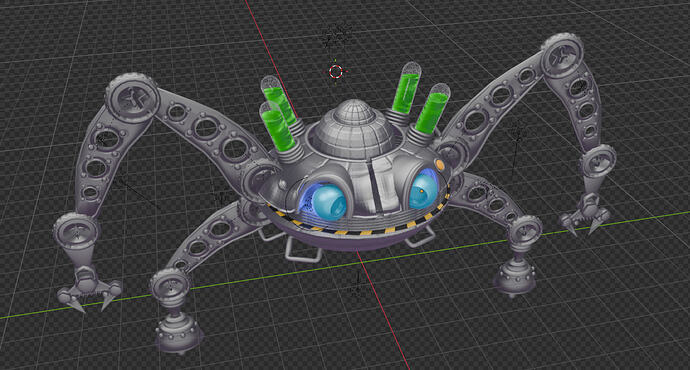Screen dimensions: 690x370
Task: Select the front metal handle under body
Action: [303, 250]
